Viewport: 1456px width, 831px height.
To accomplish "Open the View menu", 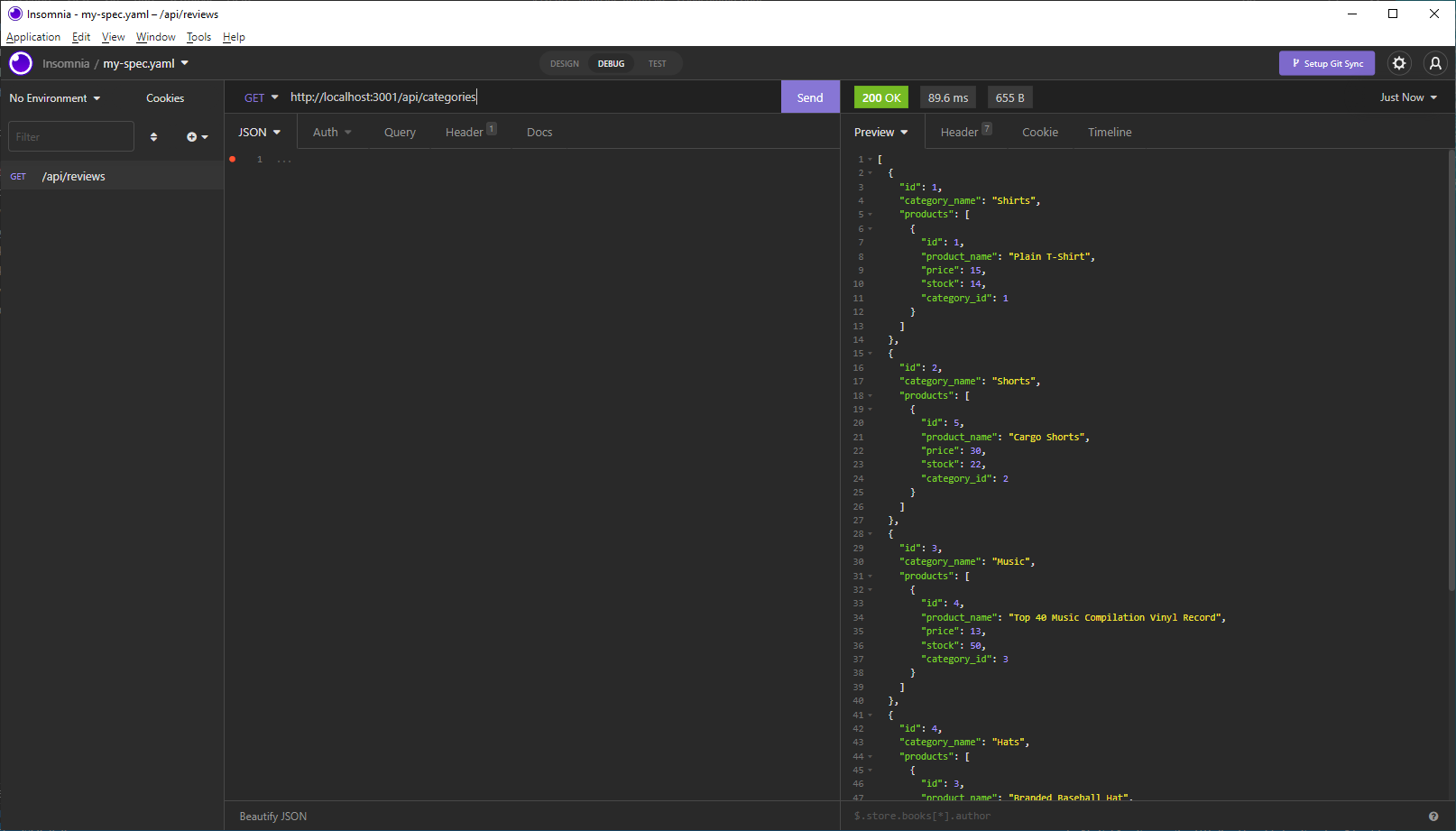I will (113, 37).
